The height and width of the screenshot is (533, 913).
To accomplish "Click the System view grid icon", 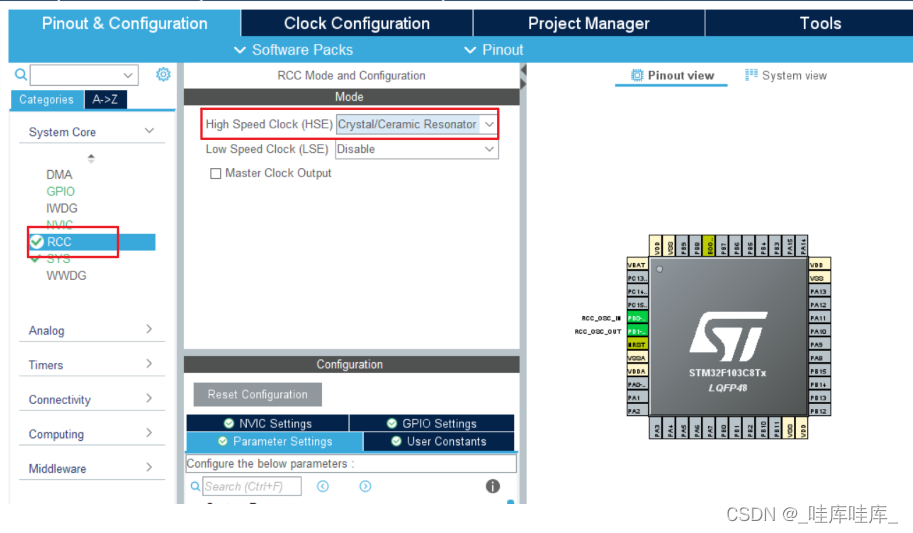I will [751, 75].
